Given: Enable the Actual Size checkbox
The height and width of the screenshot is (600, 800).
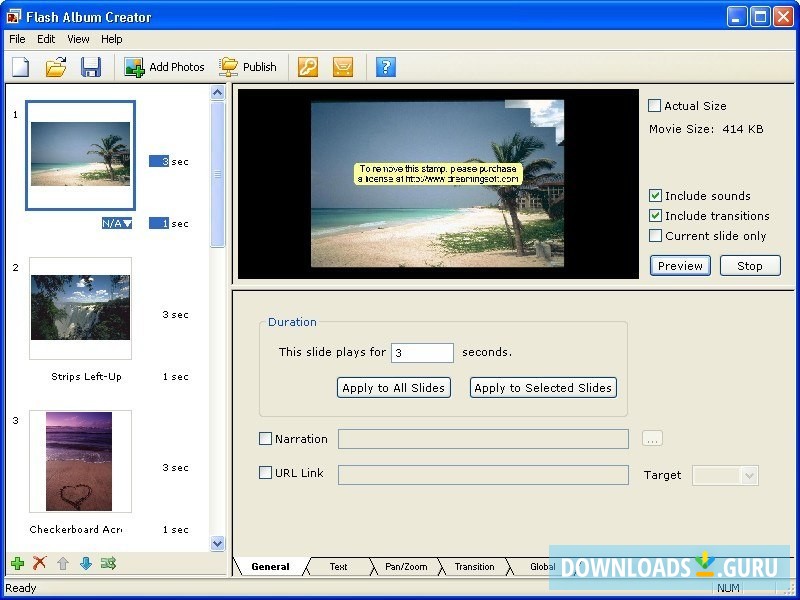Looking at the screenshot, I should tap(655, 105).
